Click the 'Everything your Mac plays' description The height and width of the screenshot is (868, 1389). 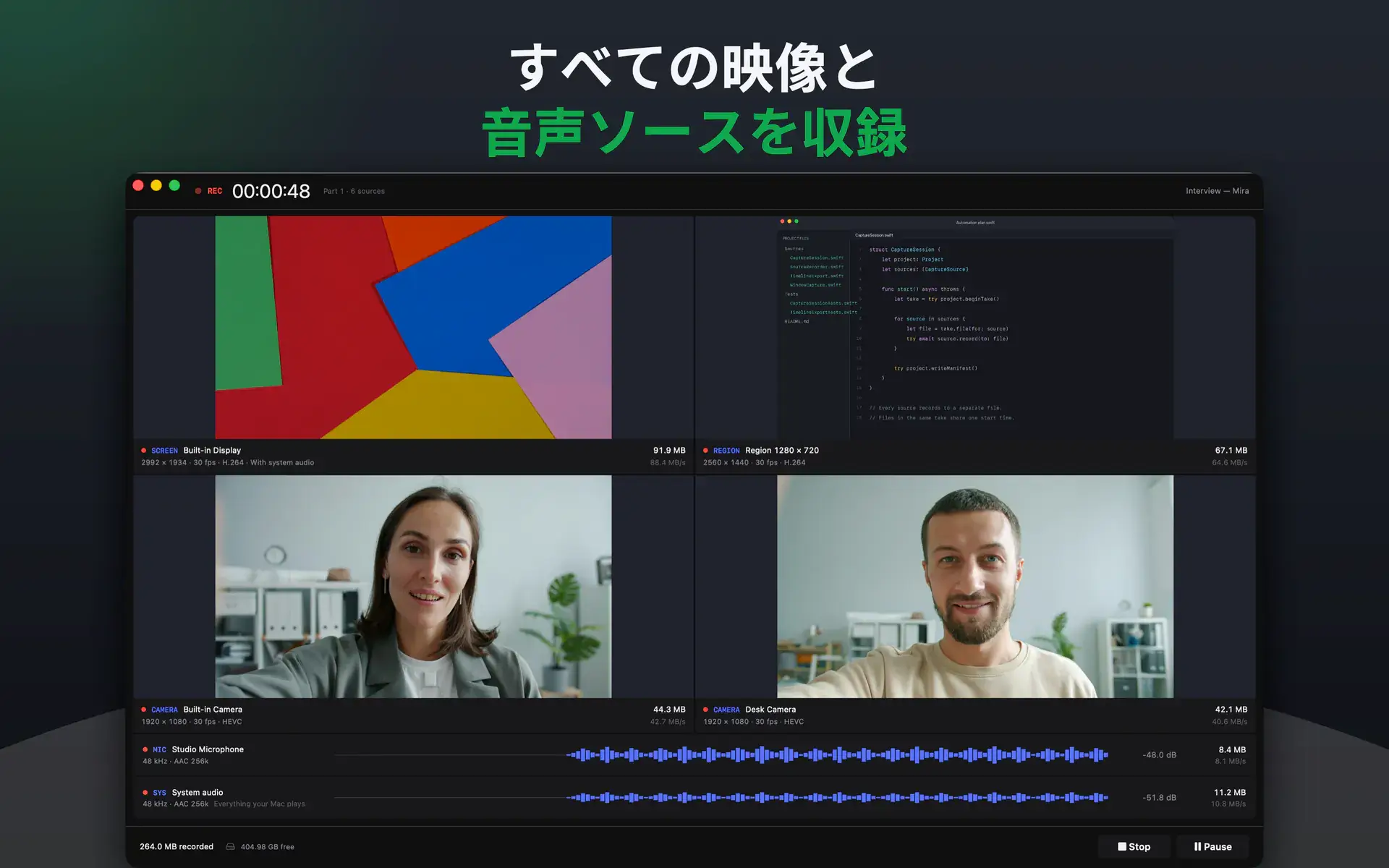click(259, 804)
